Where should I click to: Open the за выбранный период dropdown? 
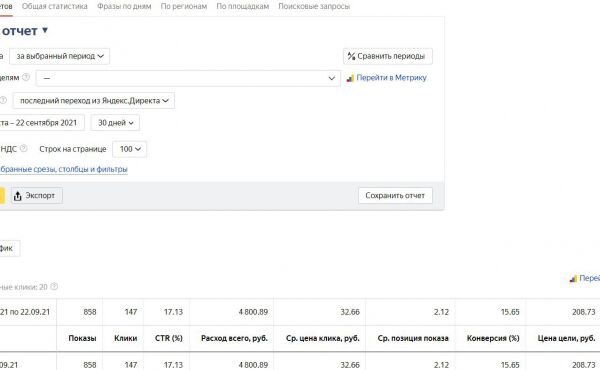[60, 56]
